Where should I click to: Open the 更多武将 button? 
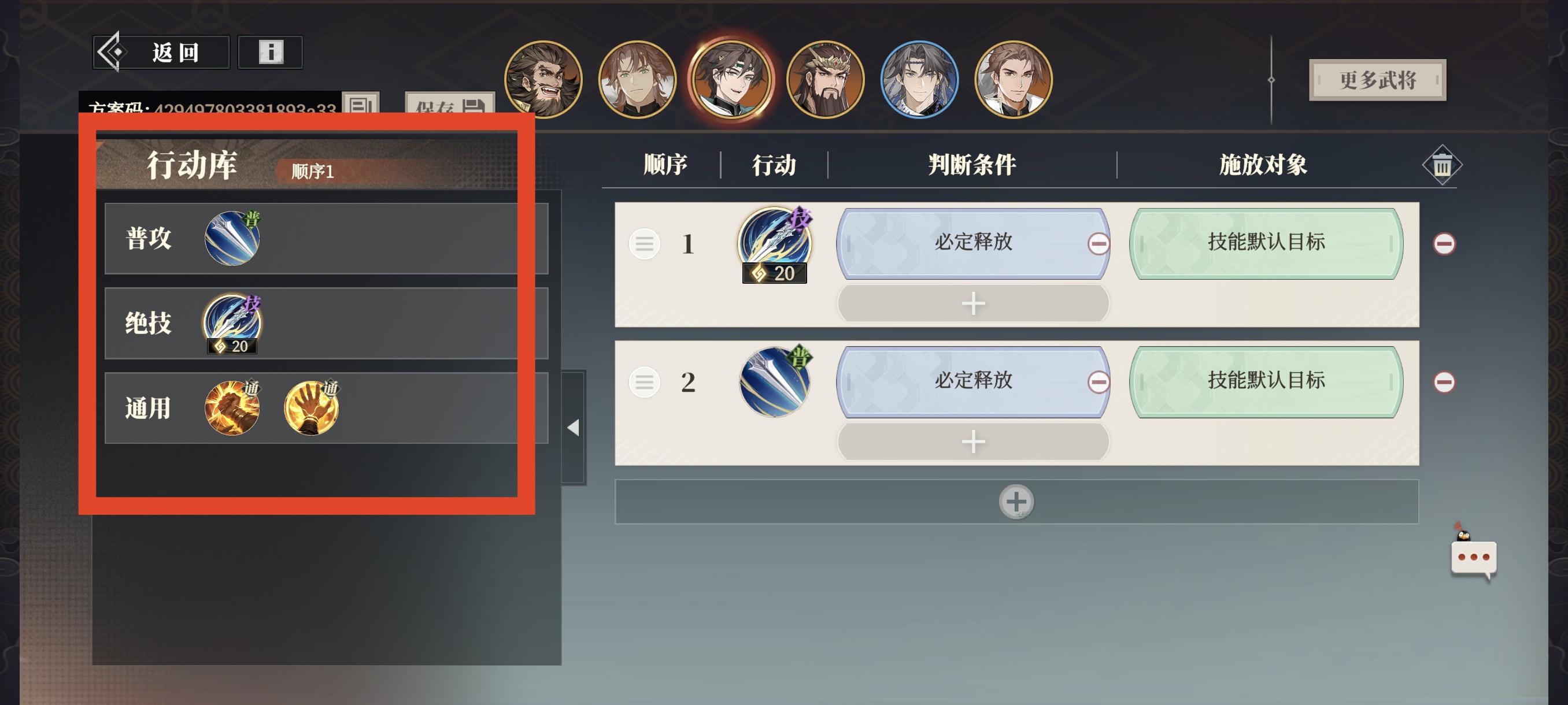[1377, 80]
